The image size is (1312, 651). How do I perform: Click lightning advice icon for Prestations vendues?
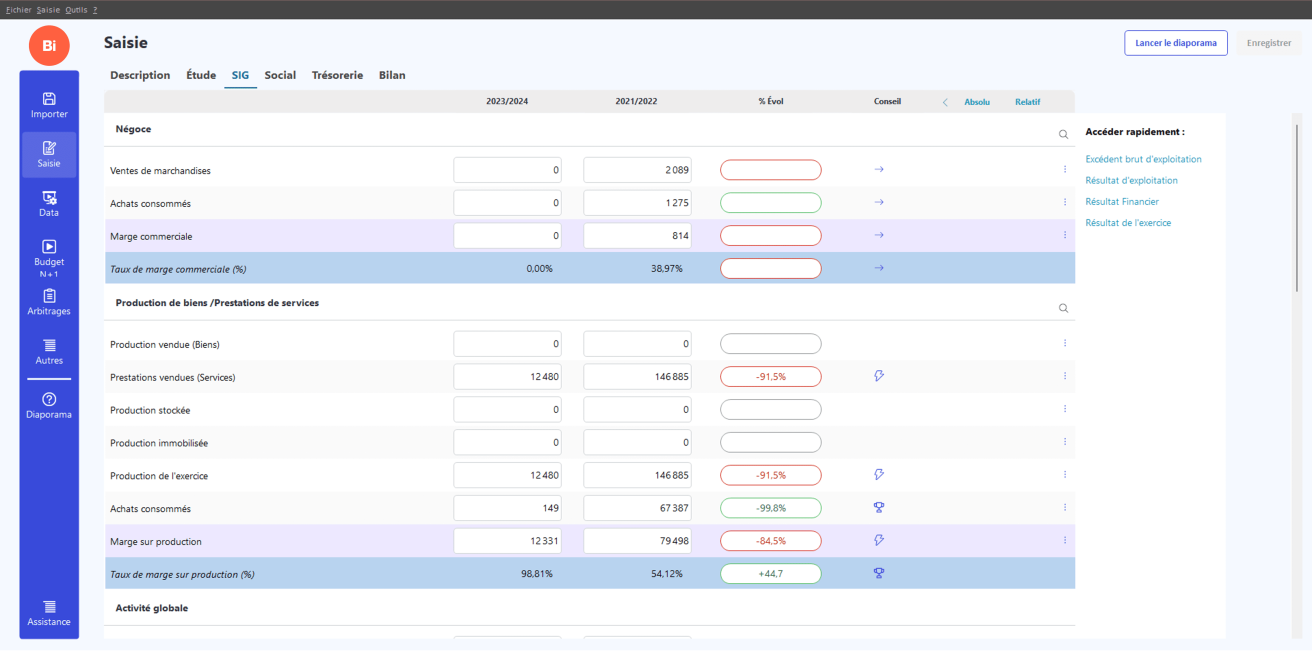(879, 376)
